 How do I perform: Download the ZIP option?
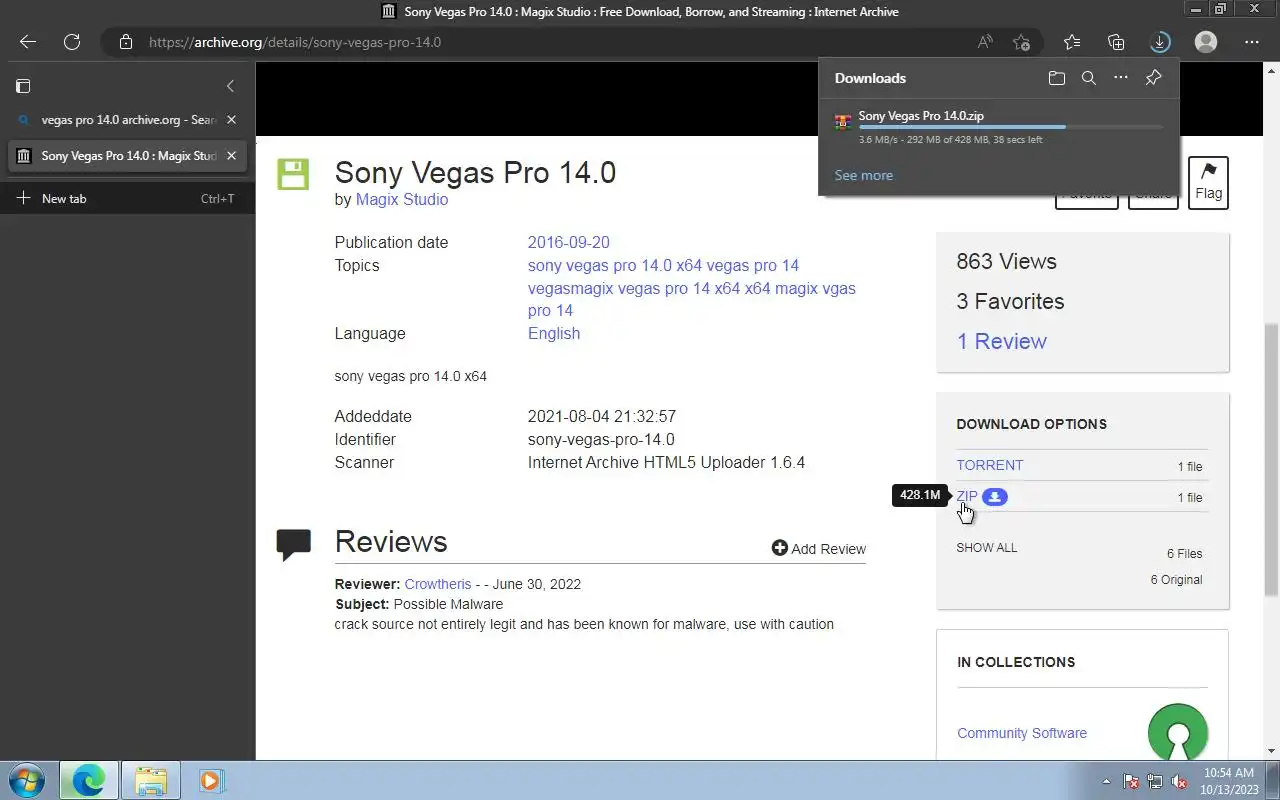(967, 496)
